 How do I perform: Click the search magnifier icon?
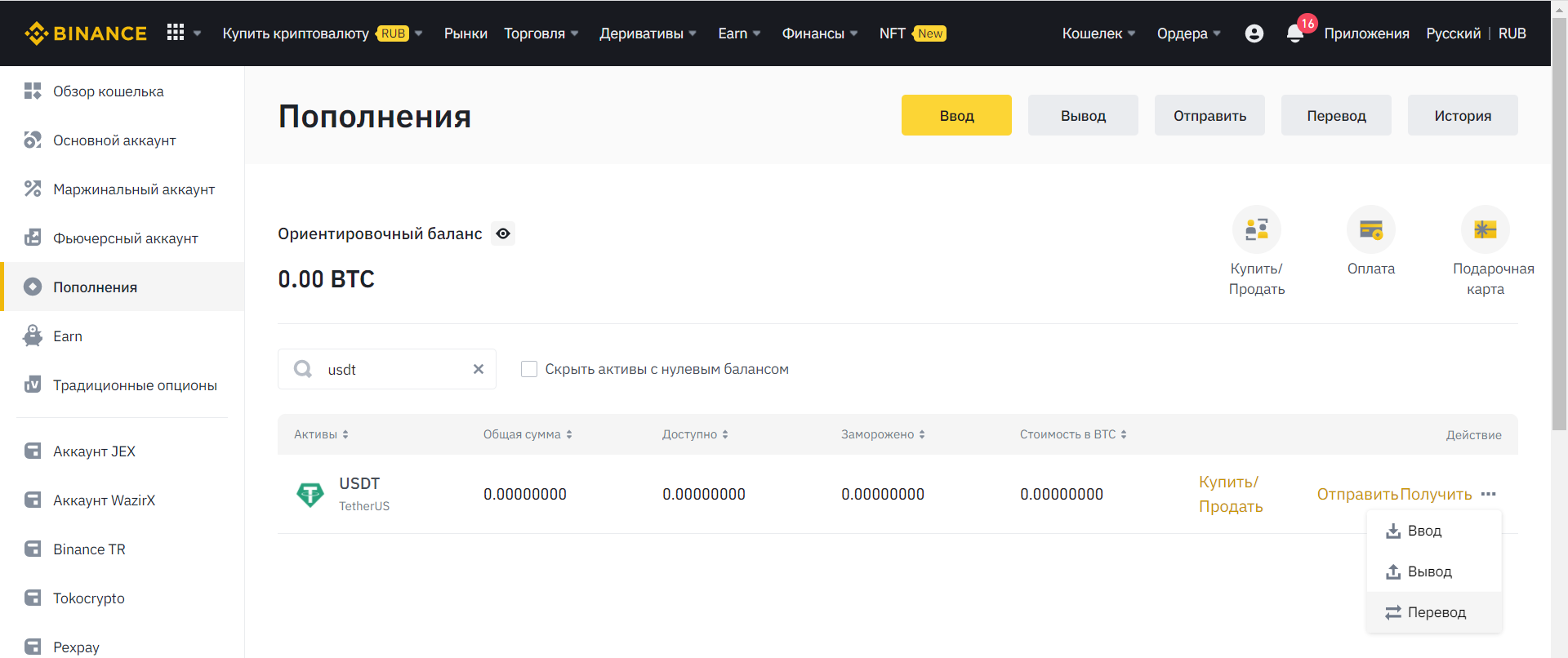click(303, 369)
